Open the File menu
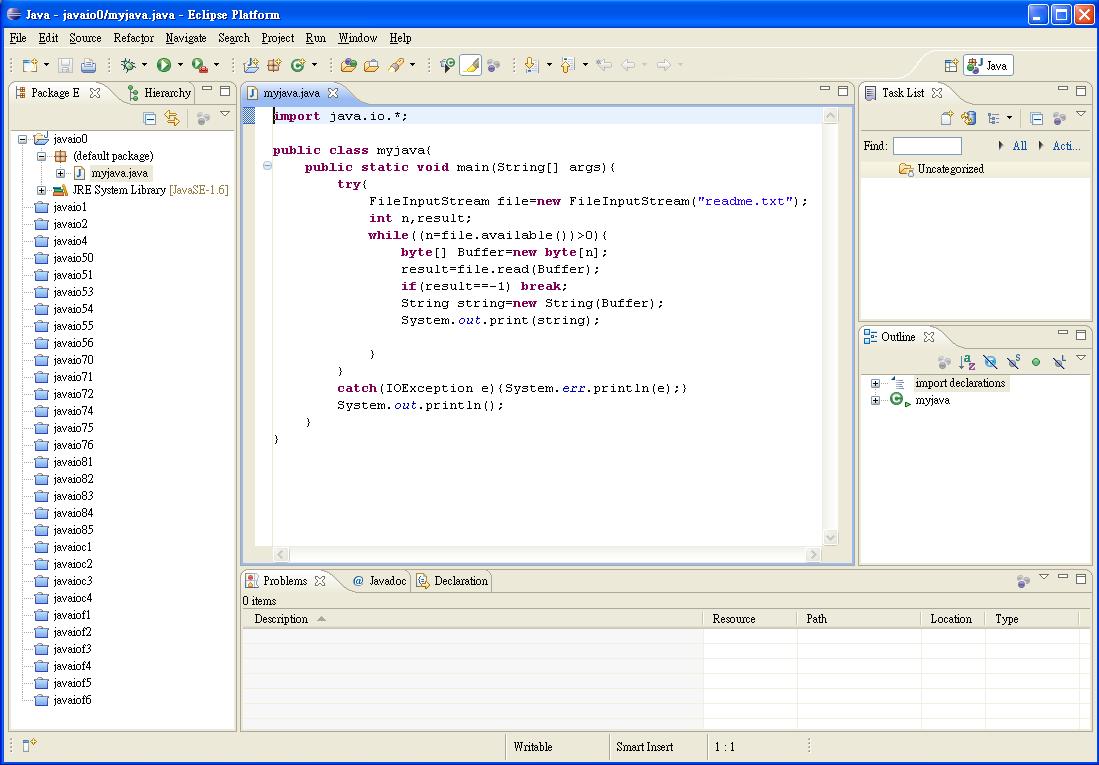Screen dimensions: 1099x765 point(18,38)
